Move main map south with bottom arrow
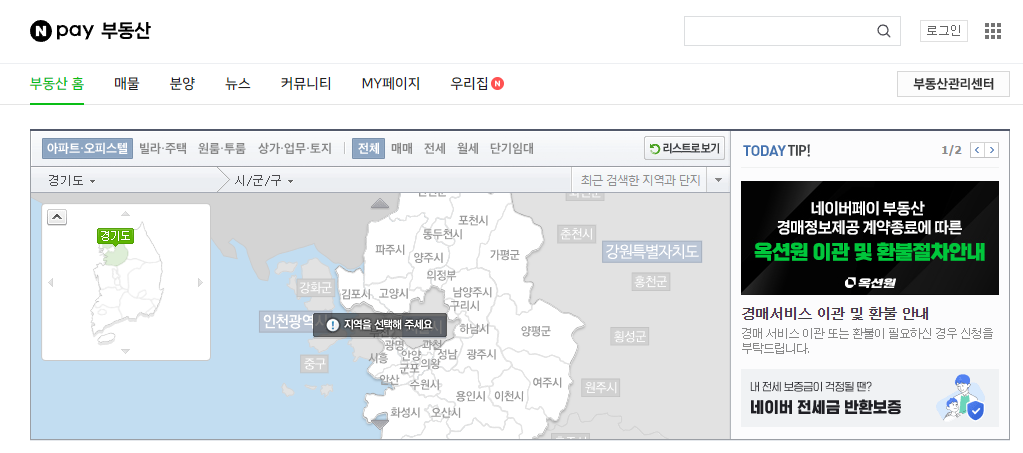Screen dimensions: 1023x453 [x=380, y=423]
